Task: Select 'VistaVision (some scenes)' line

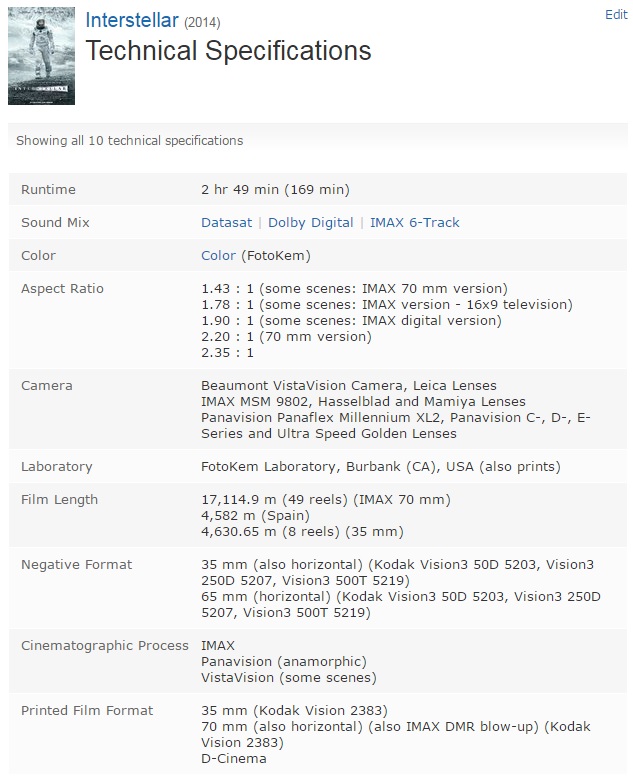Action: coord(289,678)
